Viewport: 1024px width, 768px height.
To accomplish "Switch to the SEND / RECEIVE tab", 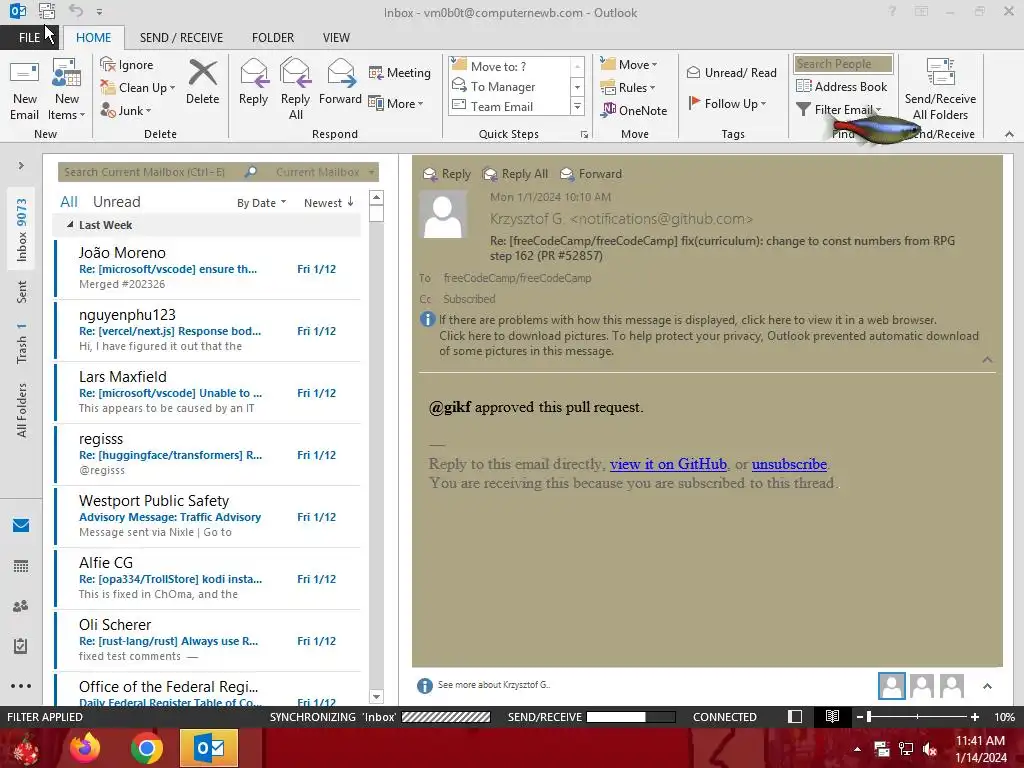I will [x=181, y=37].
